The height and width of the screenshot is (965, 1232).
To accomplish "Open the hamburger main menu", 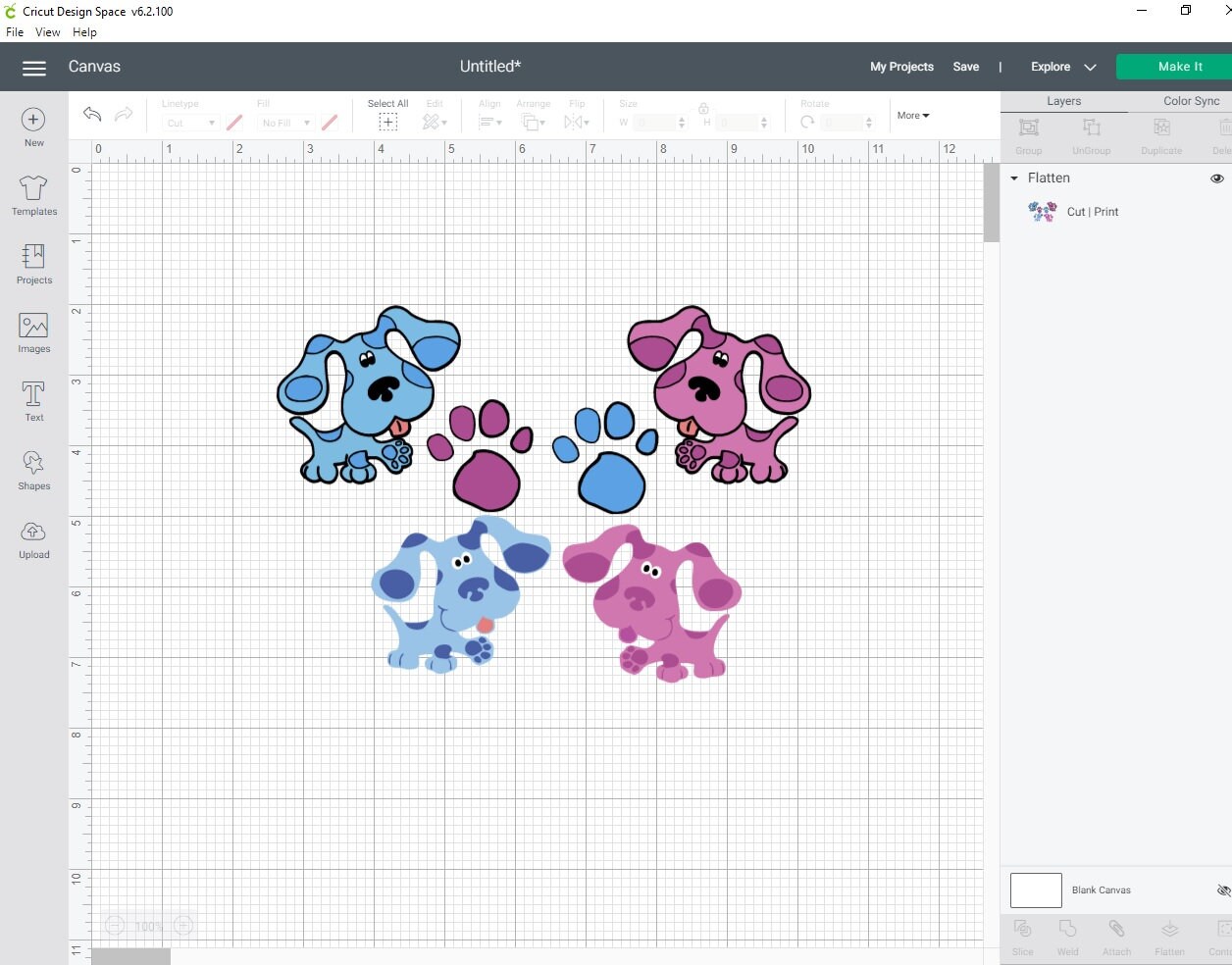I will [x=34, y=68].
